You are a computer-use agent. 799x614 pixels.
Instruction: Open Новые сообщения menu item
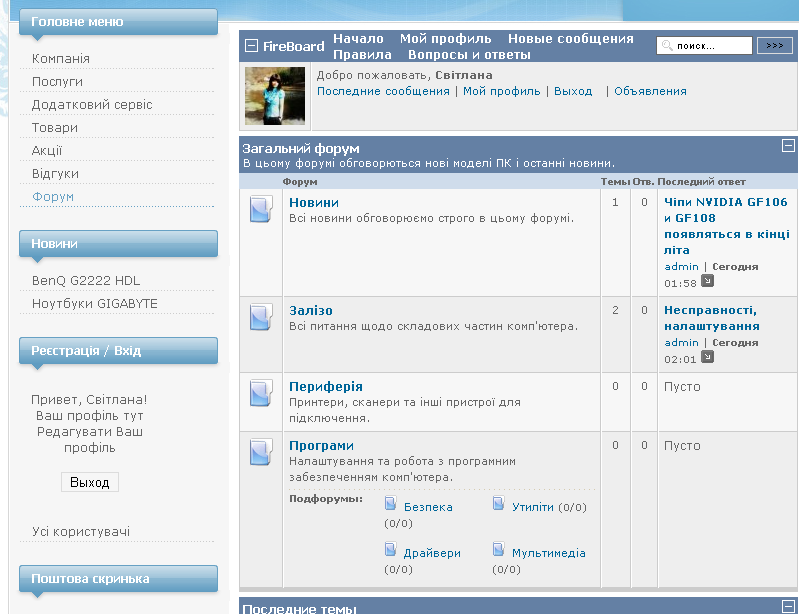tap(571, 39)
